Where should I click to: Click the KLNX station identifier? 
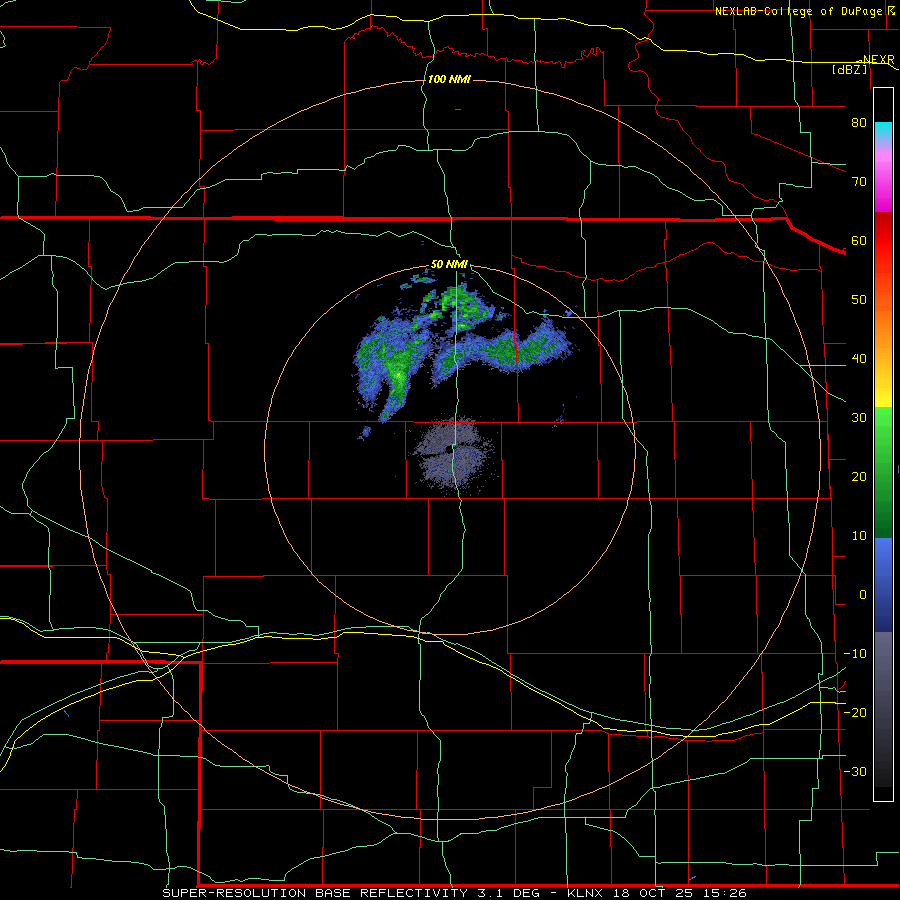click(x=587, y=893)
